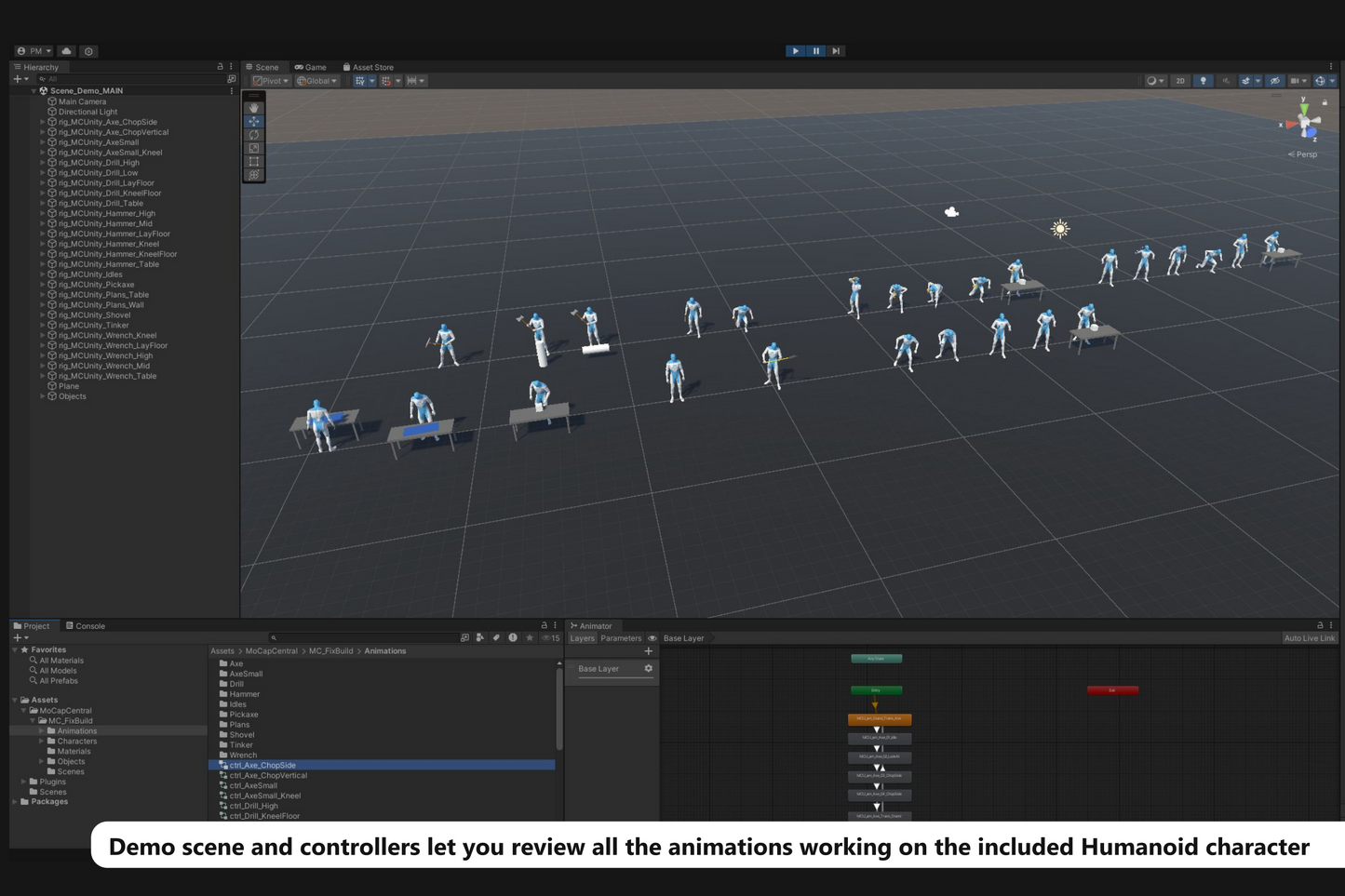Select the Hand tool in the Scene toolbar

tap(253, 107)
